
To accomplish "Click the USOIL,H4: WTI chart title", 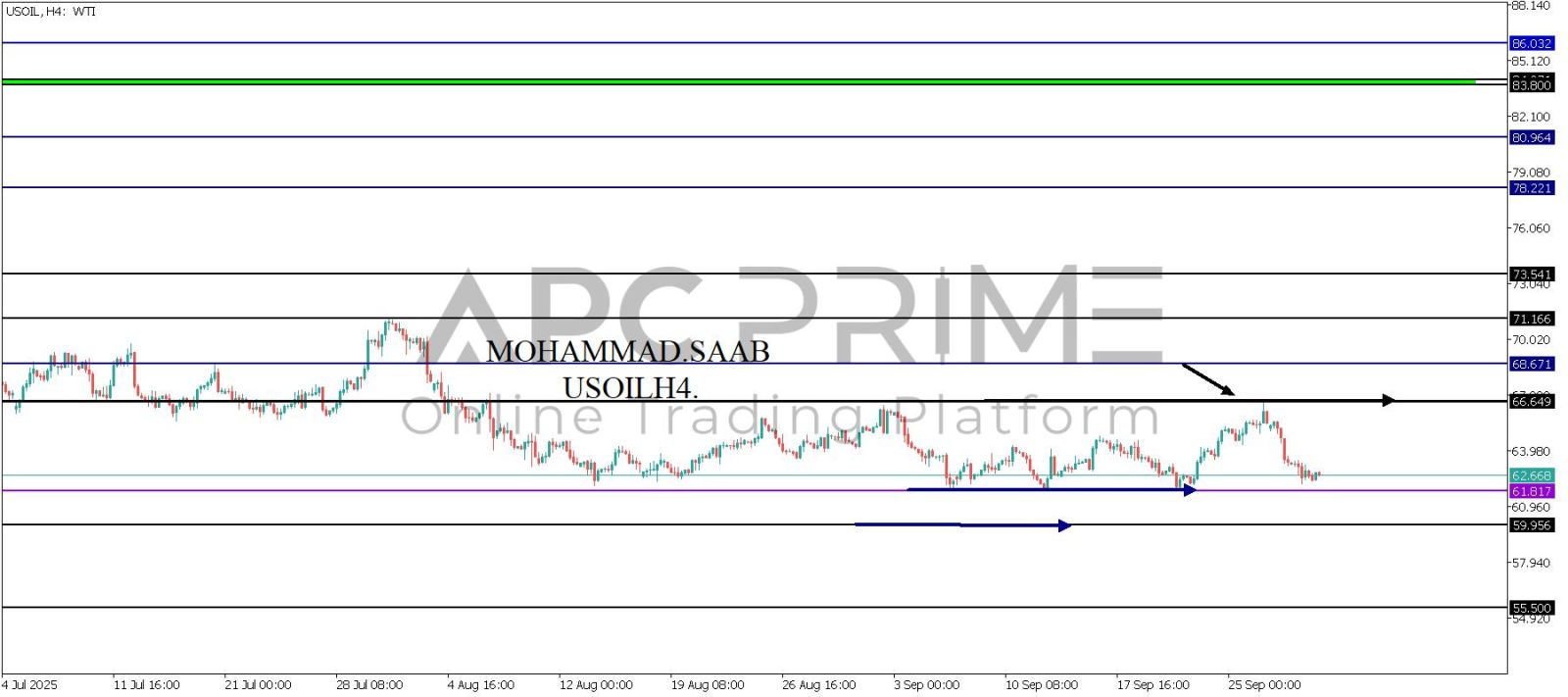I will pos(51,12).
